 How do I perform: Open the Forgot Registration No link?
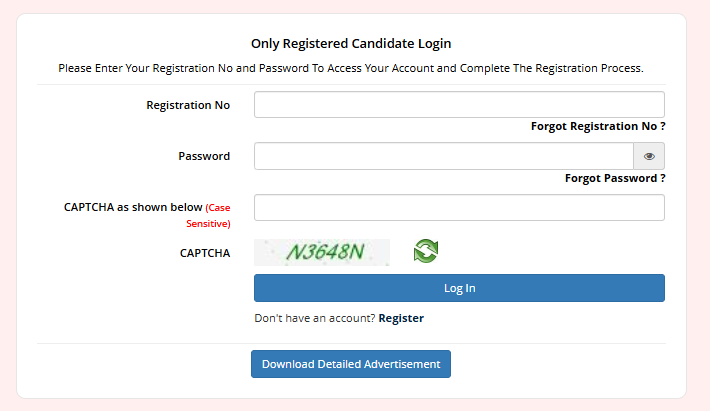[x=598, y=127]
